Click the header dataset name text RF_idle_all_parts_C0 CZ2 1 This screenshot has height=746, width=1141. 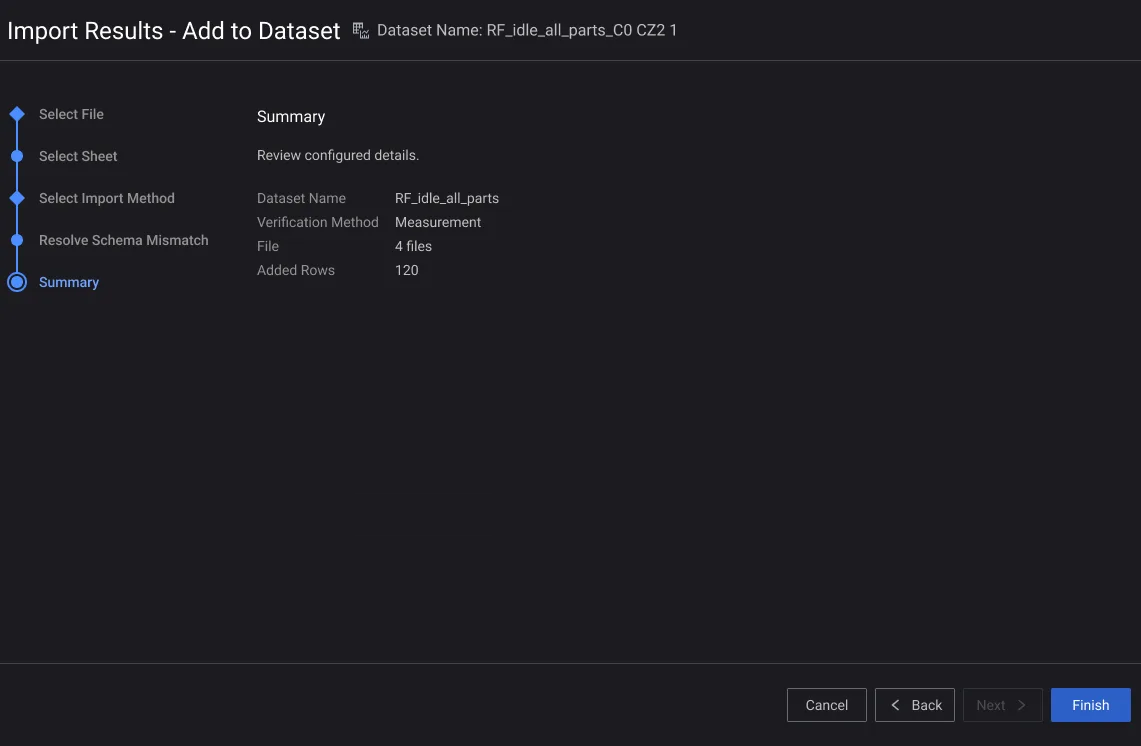[581, 31]
